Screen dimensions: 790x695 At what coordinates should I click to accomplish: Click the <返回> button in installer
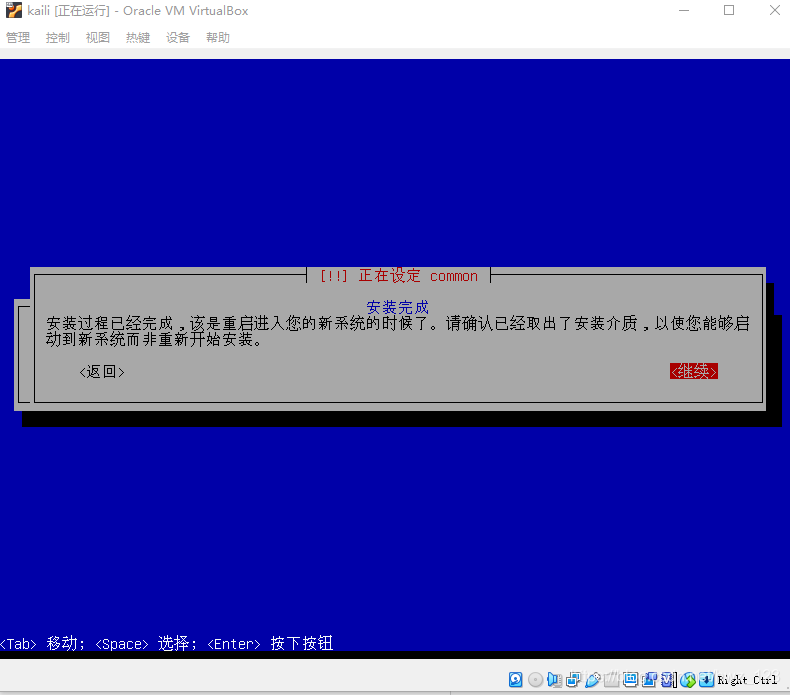tap(102, 372)
